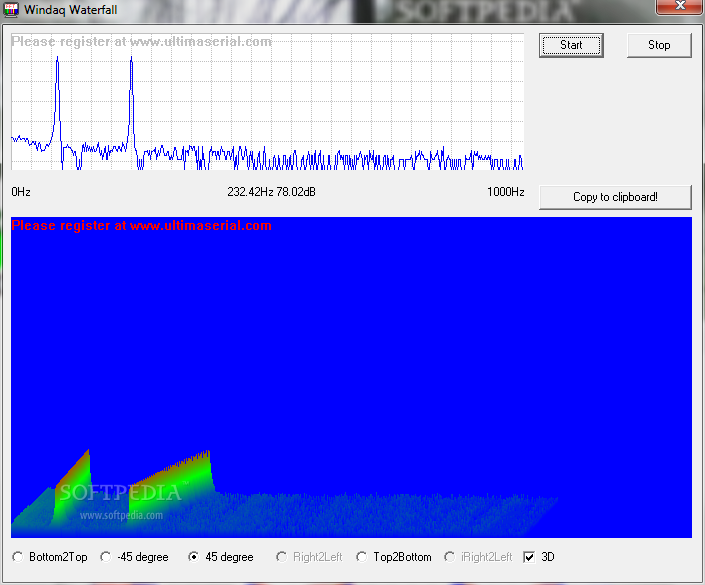Click the Start button
The height and width of the screenshot is (585, 705).
coord(571,45)
